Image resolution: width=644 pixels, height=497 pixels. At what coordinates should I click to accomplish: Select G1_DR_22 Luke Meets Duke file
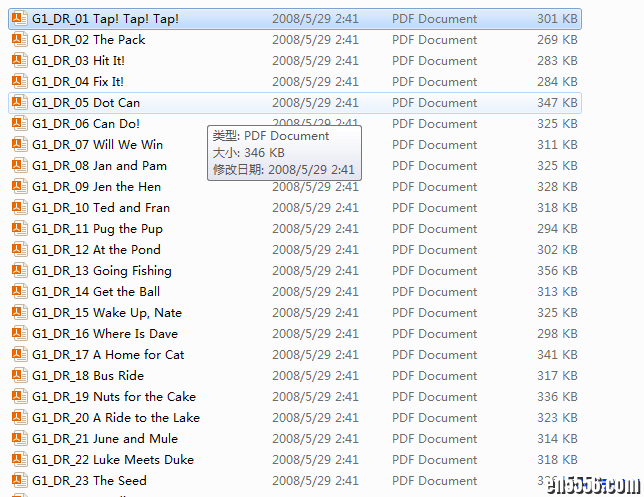pos(112,460)
